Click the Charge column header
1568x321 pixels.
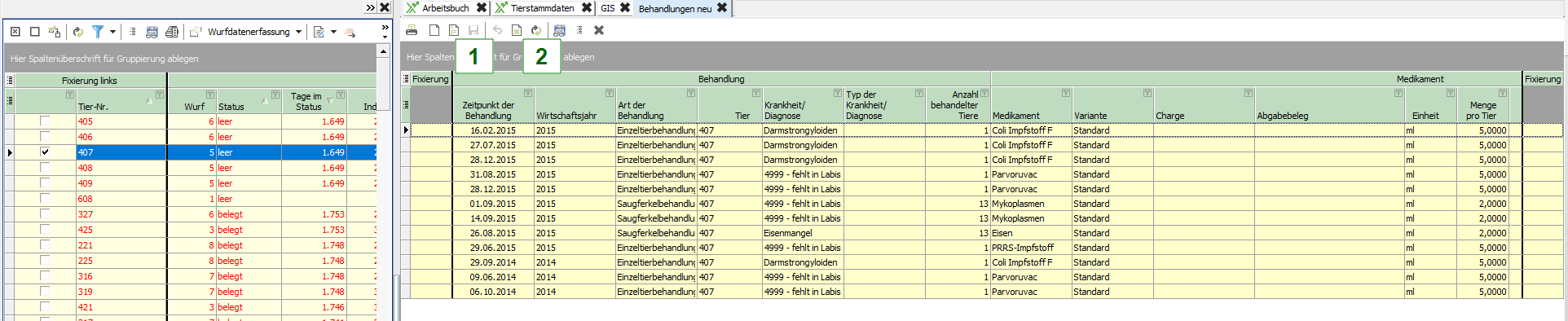[x=1204, y=105]
